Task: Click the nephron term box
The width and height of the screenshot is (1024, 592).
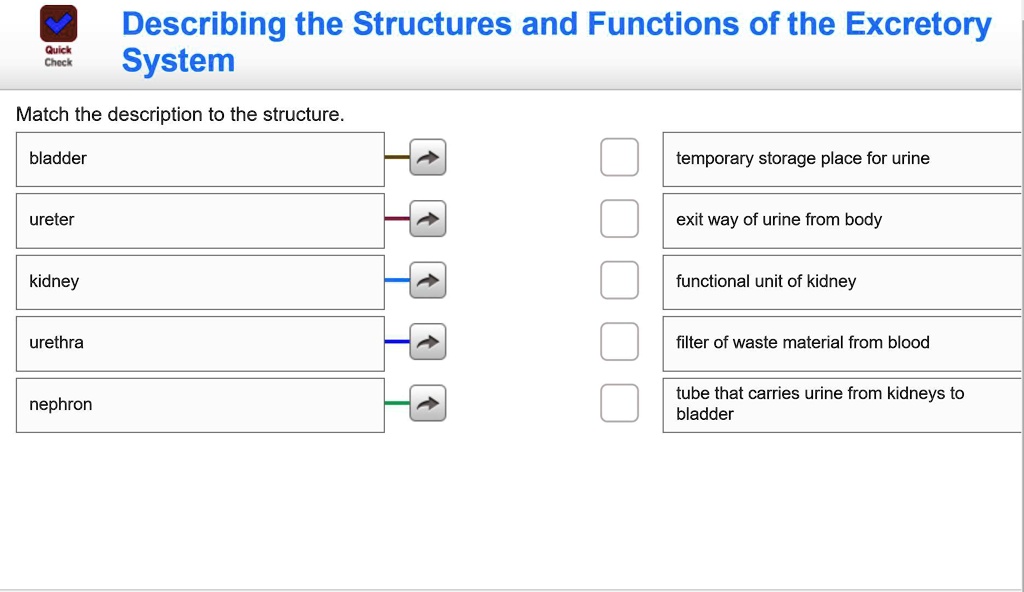Action: (x=200, y=405)
